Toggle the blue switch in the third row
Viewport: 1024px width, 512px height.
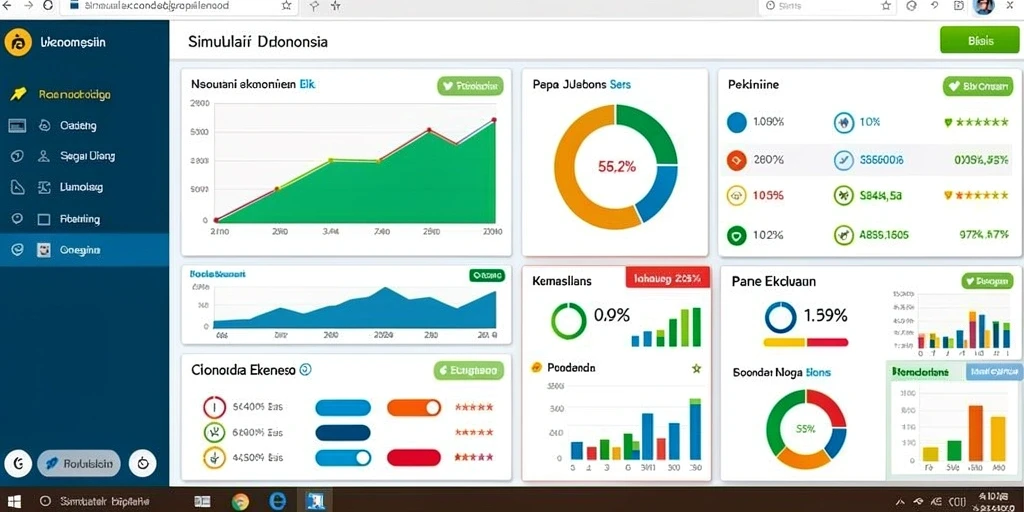coord(343,457)
